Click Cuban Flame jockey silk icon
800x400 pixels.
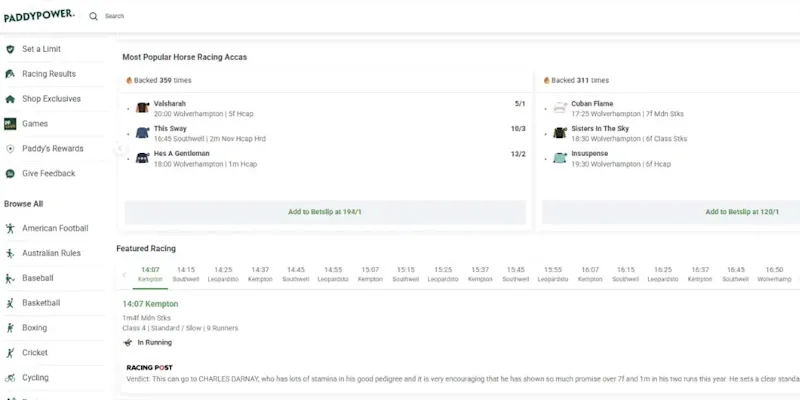(560, 108)
